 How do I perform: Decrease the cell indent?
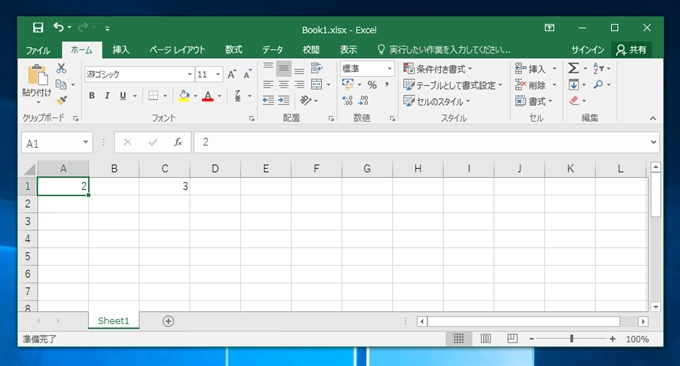pos(268,101)
